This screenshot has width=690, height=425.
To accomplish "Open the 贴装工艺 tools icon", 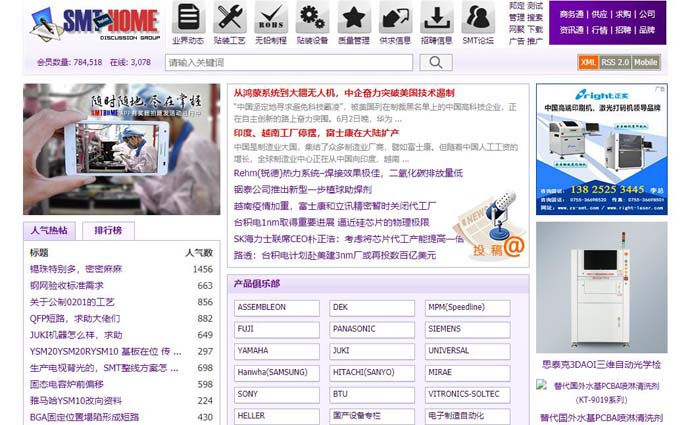I will click(x=230, y=17).
